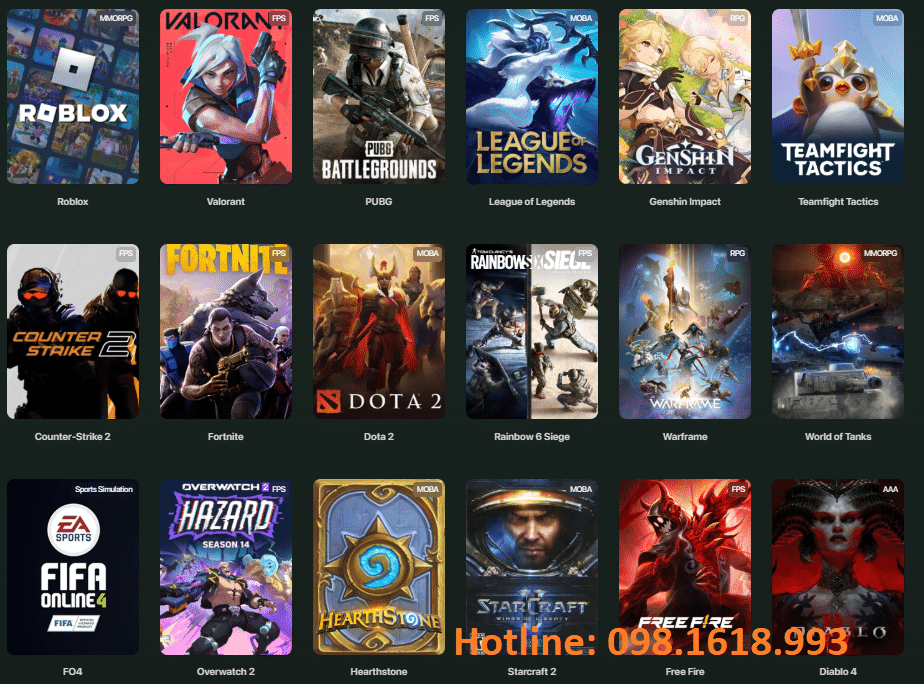
Task: Click the Dota 2 title text
Action: 379,436
